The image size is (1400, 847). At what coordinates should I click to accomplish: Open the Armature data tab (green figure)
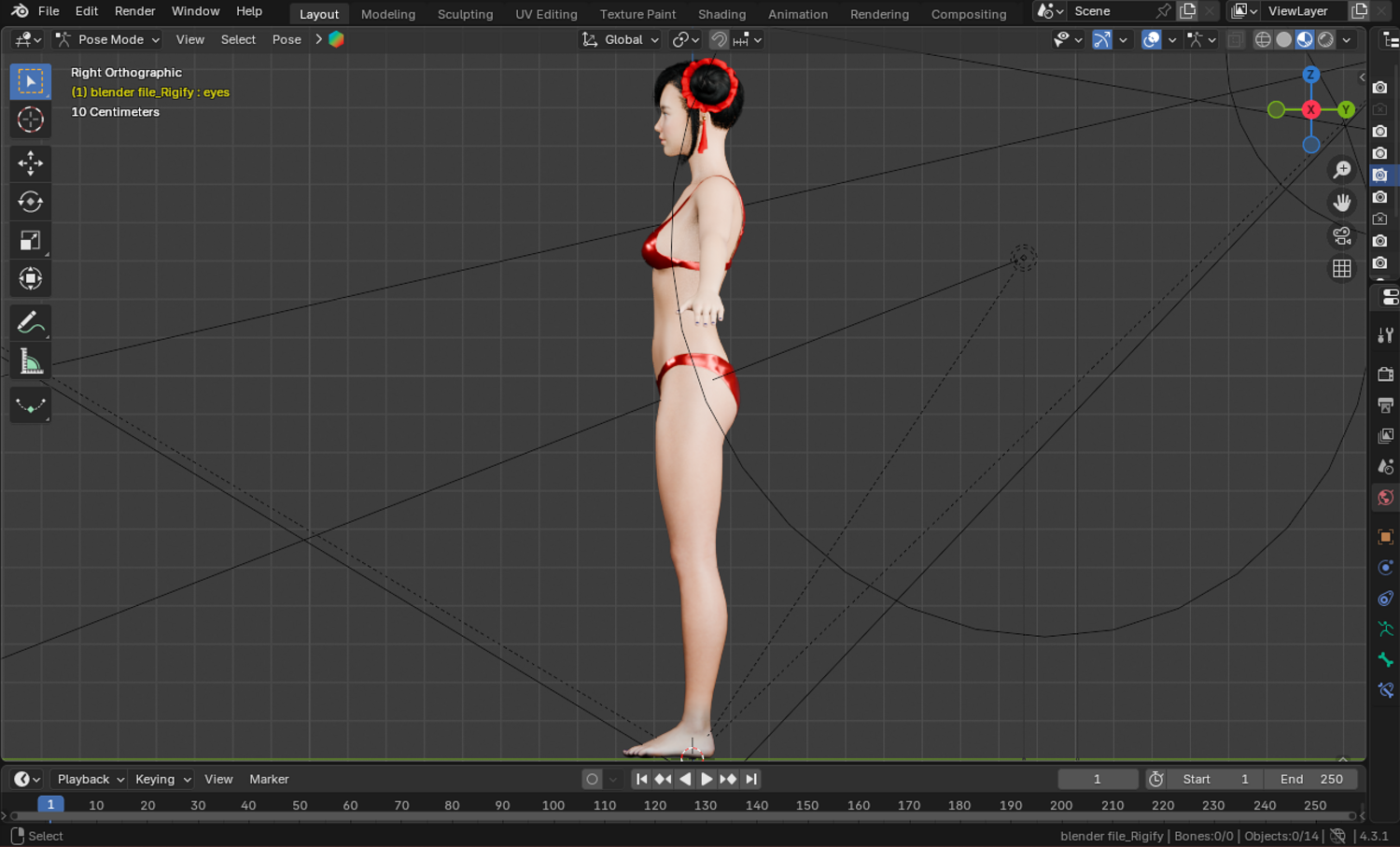(x=1385, y=629)
